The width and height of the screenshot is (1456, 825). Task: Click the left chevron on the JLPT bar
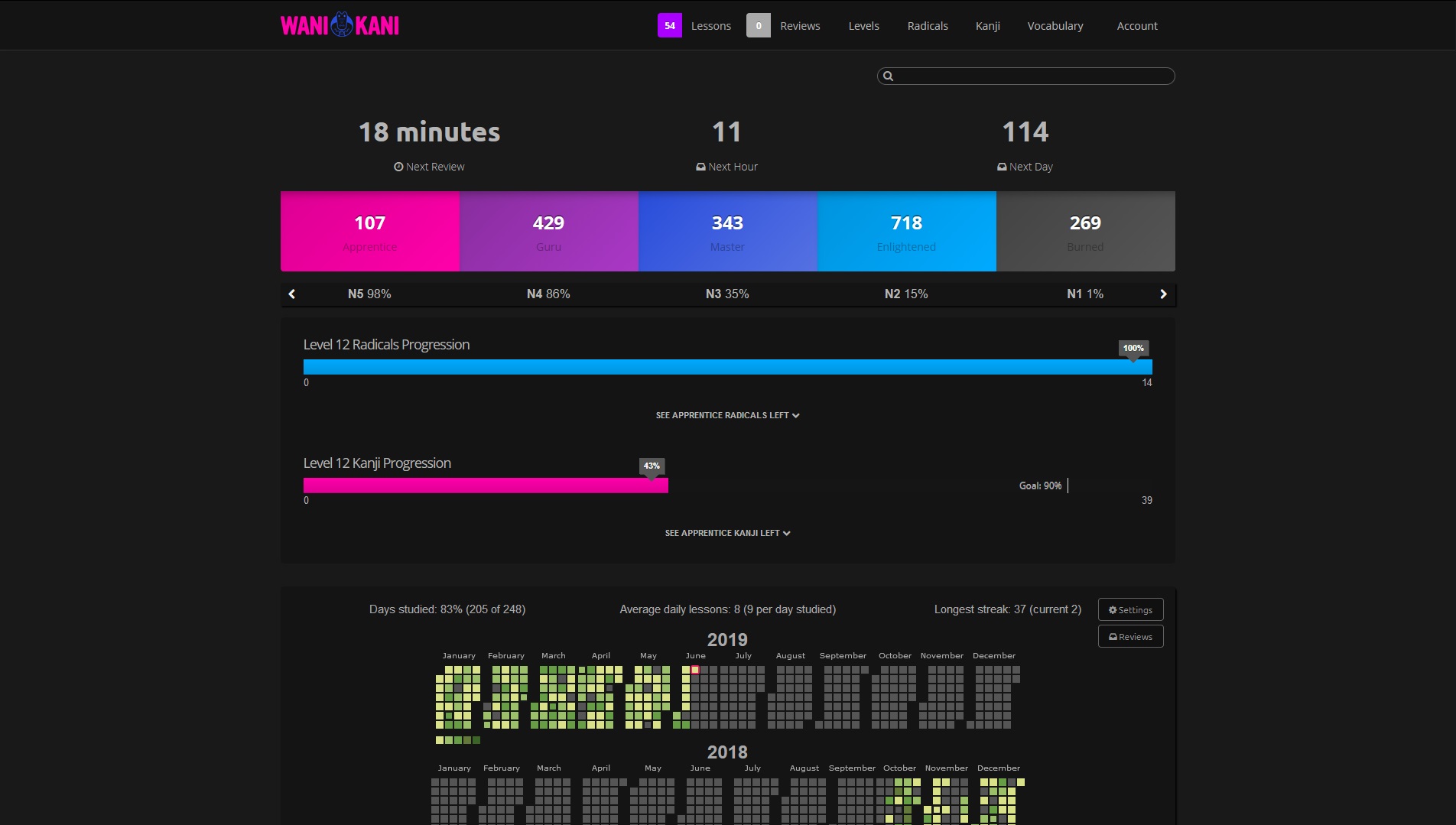pos(291,294)
